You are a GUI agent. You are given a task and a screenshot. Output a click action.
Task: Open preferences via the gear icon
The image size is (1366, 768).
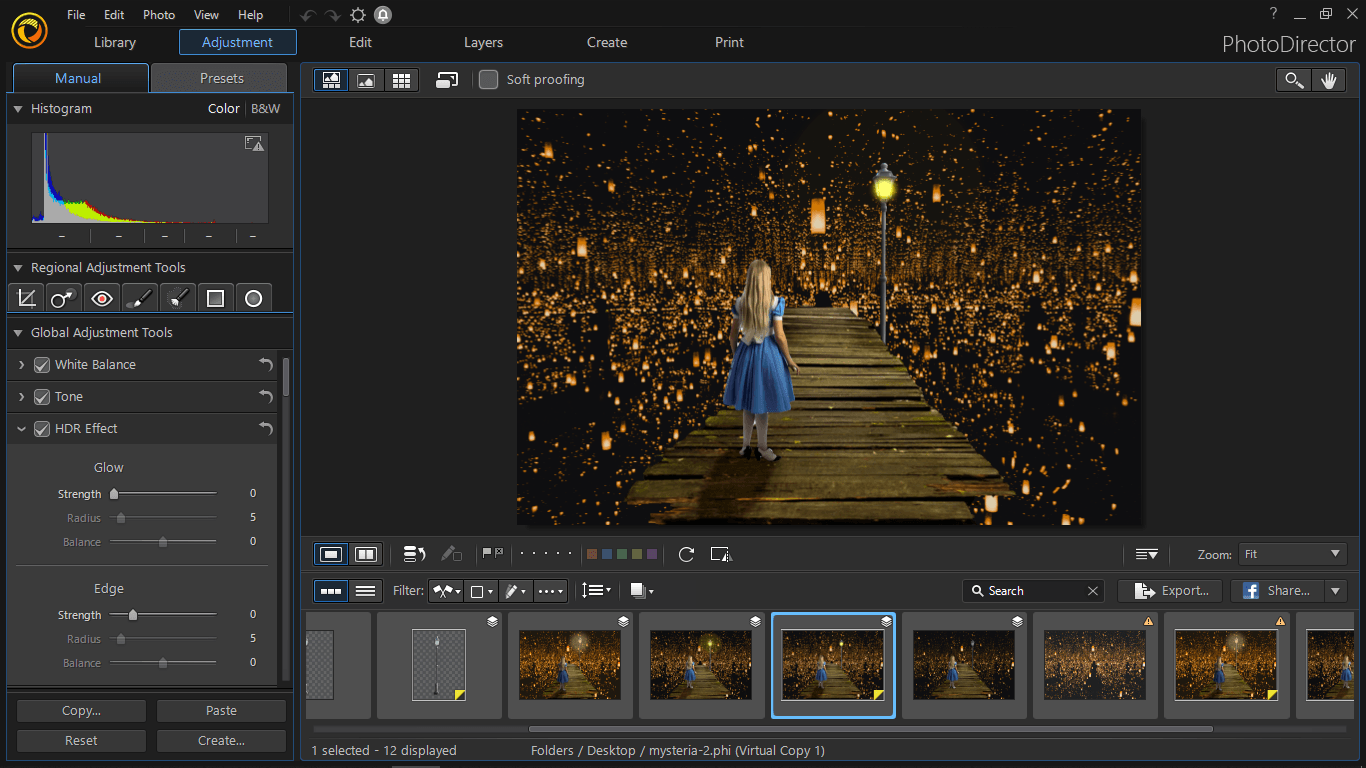358,15
